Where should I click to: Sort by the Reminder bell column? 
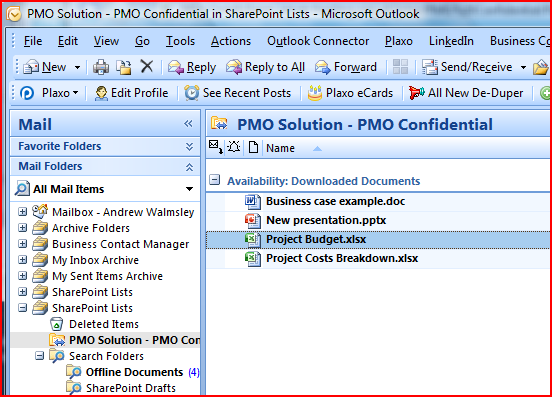233,147
